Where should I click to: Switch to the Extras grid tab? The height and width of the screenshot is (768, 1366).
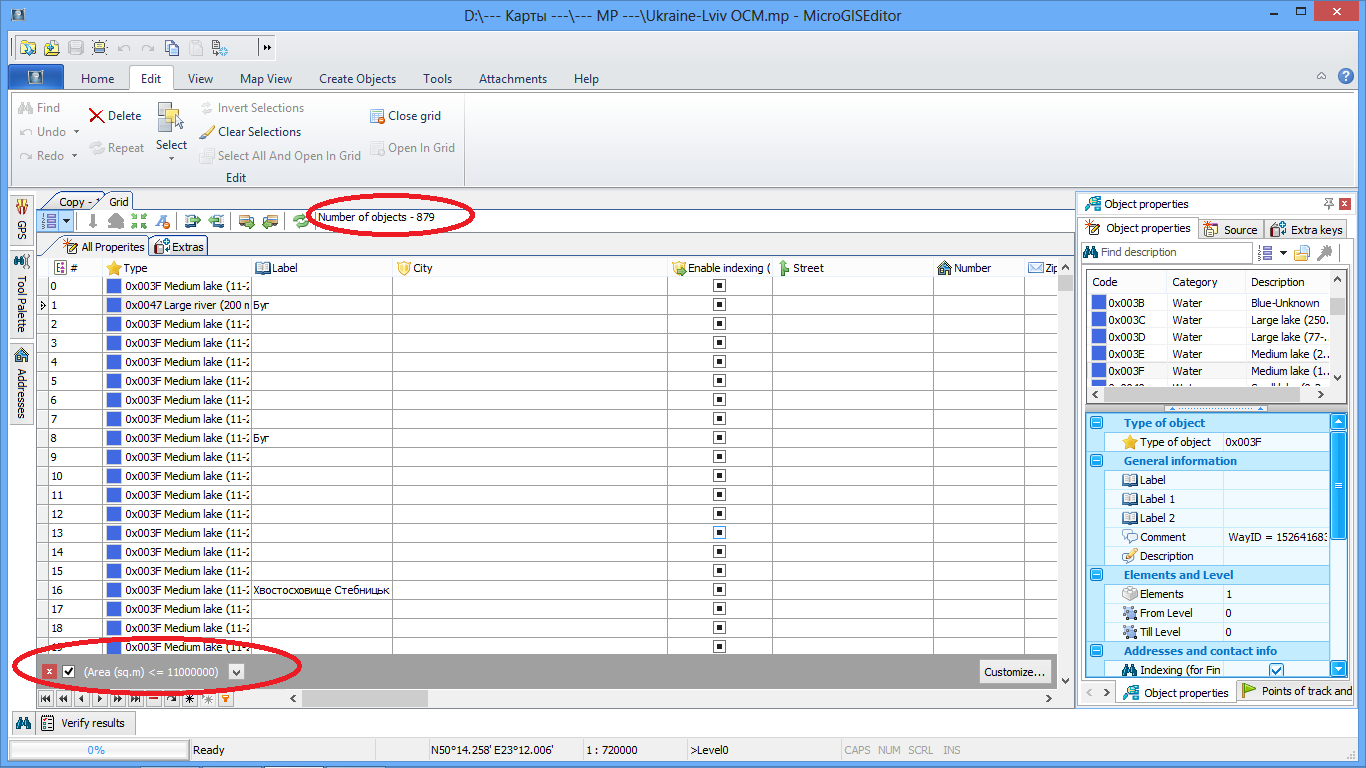179,247
